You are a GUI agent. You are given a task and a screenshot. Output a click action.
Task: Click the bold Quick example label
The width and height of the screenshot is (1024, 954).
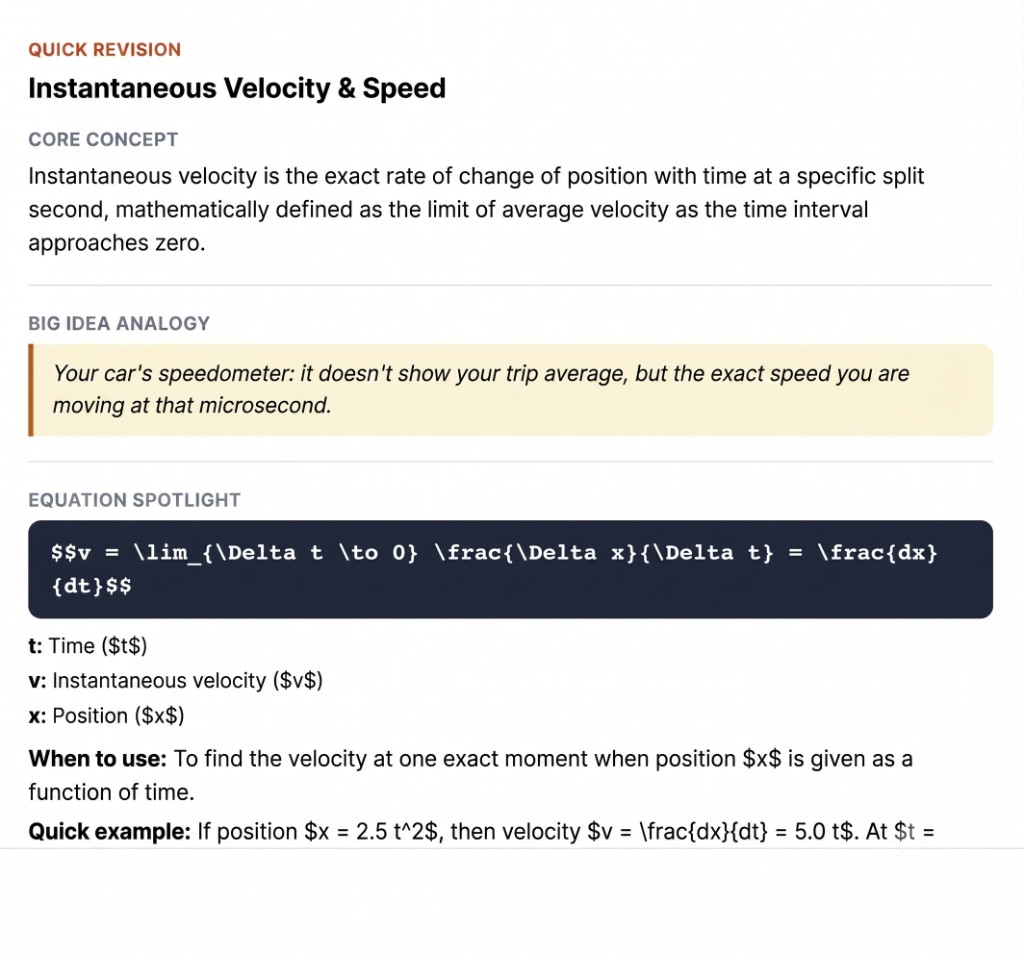point(110,831)
